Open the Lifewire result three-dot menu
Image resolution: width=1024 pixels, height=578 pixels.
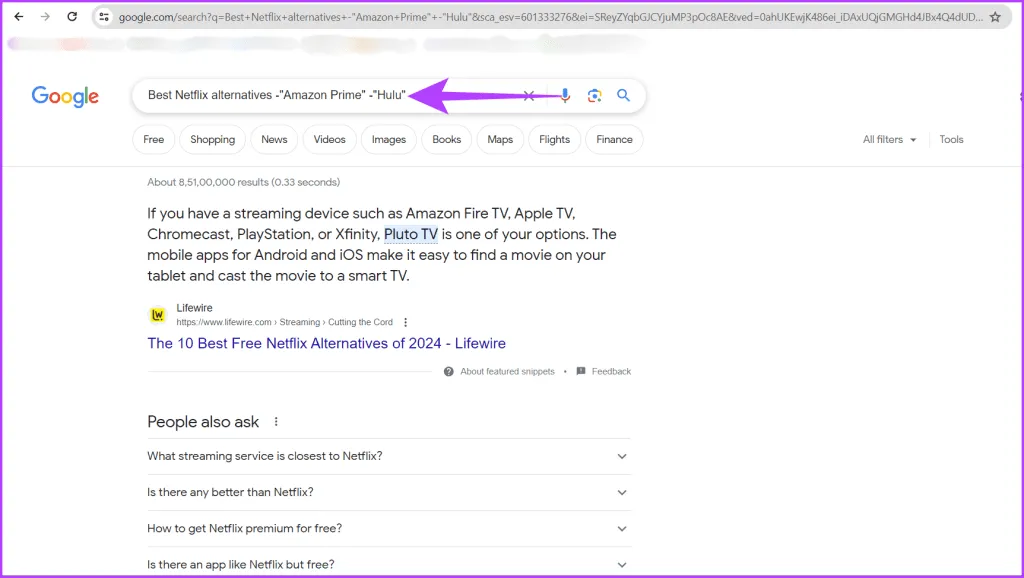405,323
